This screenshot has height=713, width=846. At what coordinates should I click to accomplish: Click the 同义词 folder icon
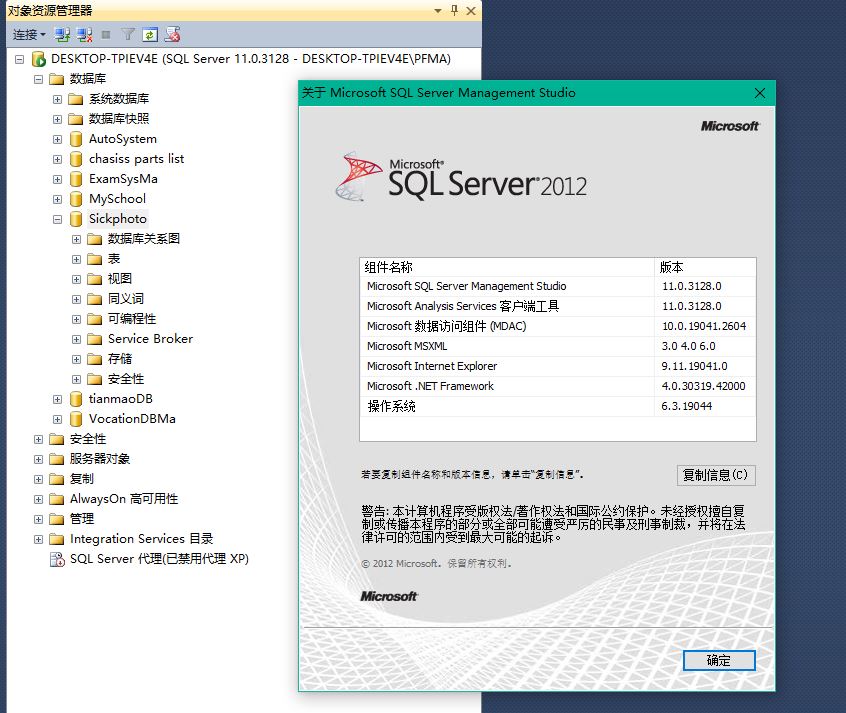(x=94, y=299)
